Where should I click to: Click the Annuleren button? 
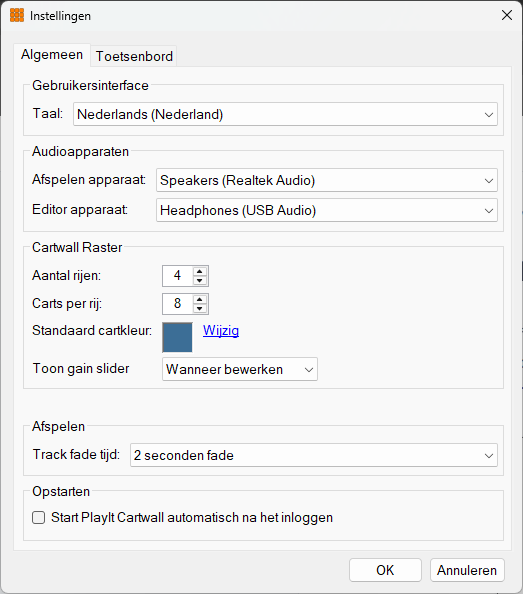point(467,570)
